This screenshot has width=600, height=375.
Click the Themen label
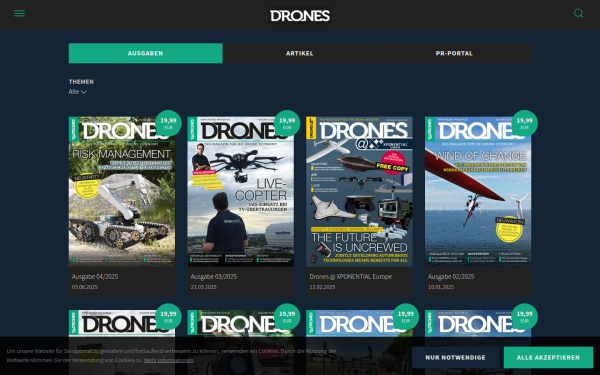point(81,82)
